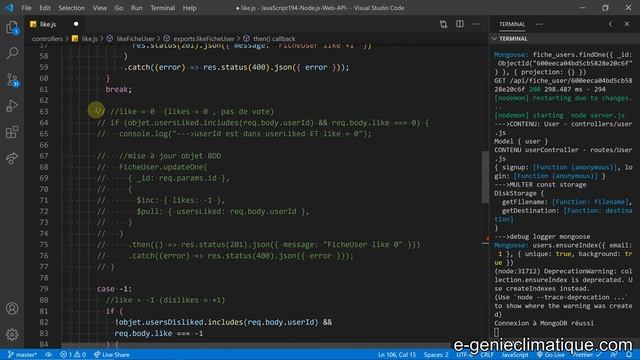Open the Search view in activity bar
Image resolution: width=640 pixels, height=360 pixels.
(x=12, y=53)
